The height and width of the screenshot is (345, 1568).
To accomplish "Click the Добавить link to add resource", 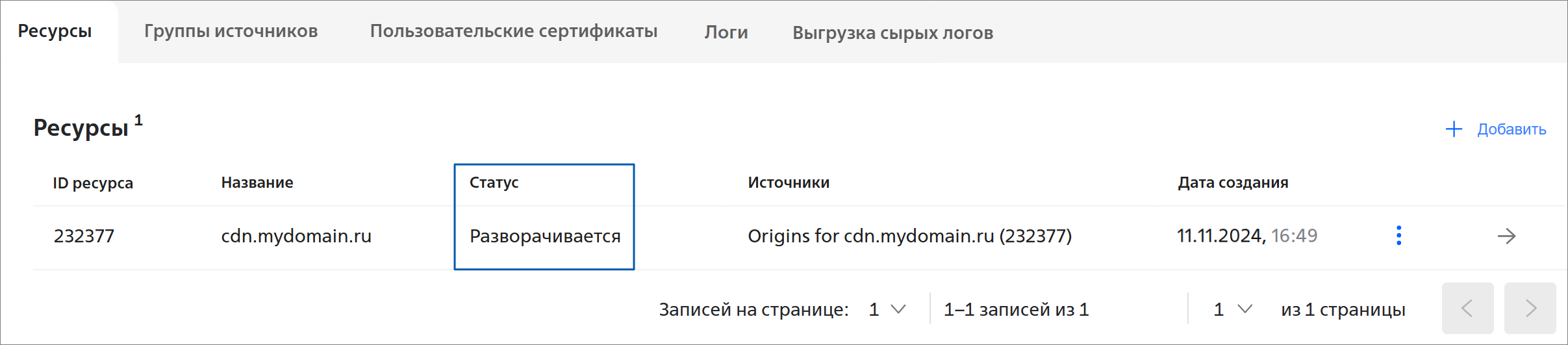I will tap(1511, 129).
